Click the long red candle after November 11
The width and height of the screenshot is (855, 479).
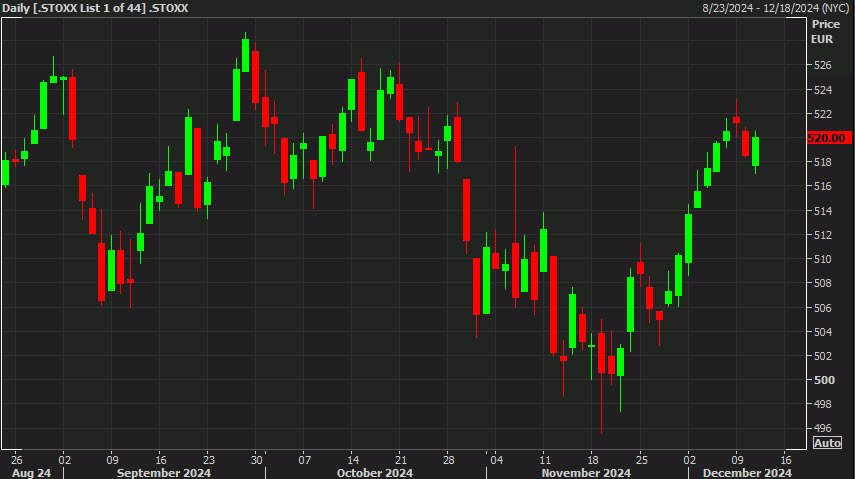pos(553,304)
